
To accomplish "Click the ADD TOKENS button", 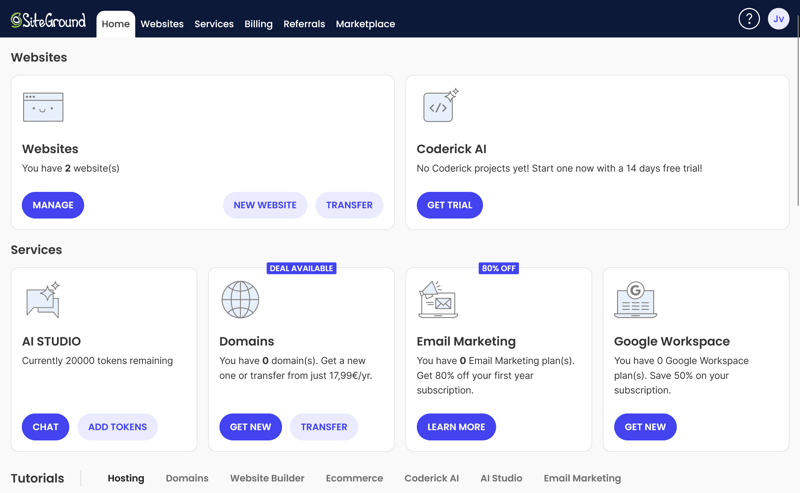I will click(117, 427).
